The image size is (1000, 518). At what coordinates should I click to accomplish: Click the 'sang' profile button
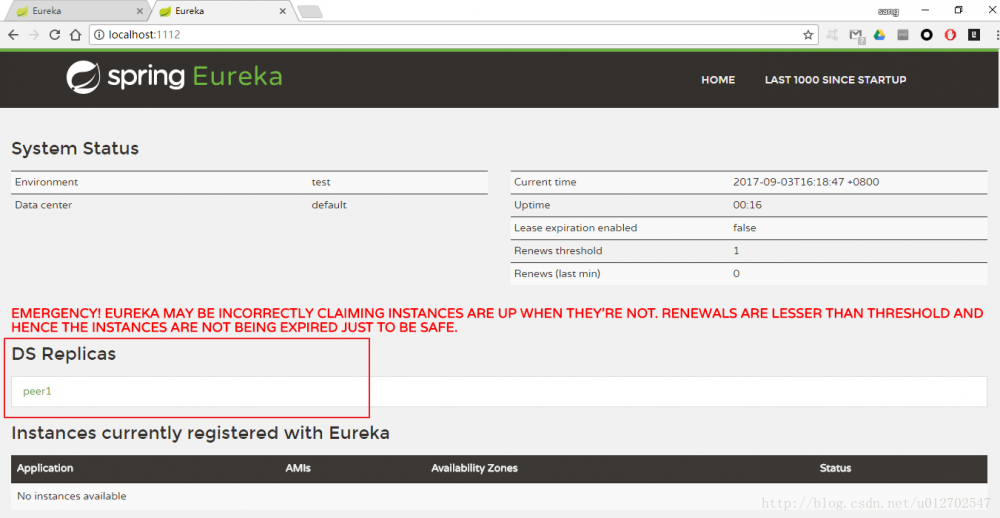pyautogui.click(x=888, y=11)
